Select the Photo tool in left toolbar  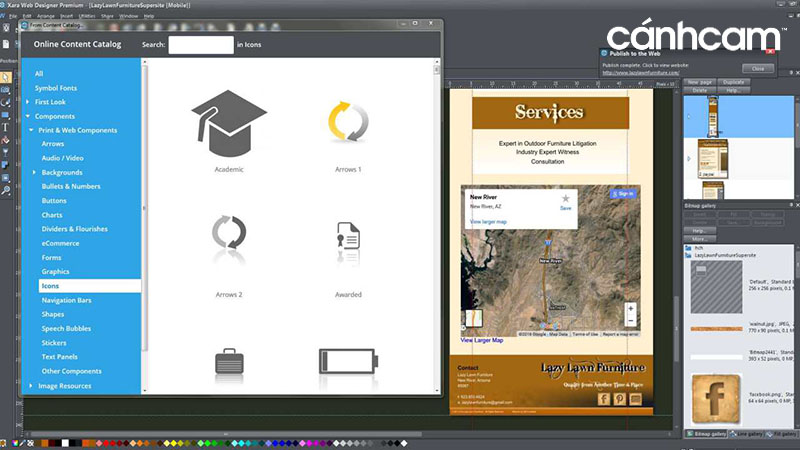tap(6, 90)
